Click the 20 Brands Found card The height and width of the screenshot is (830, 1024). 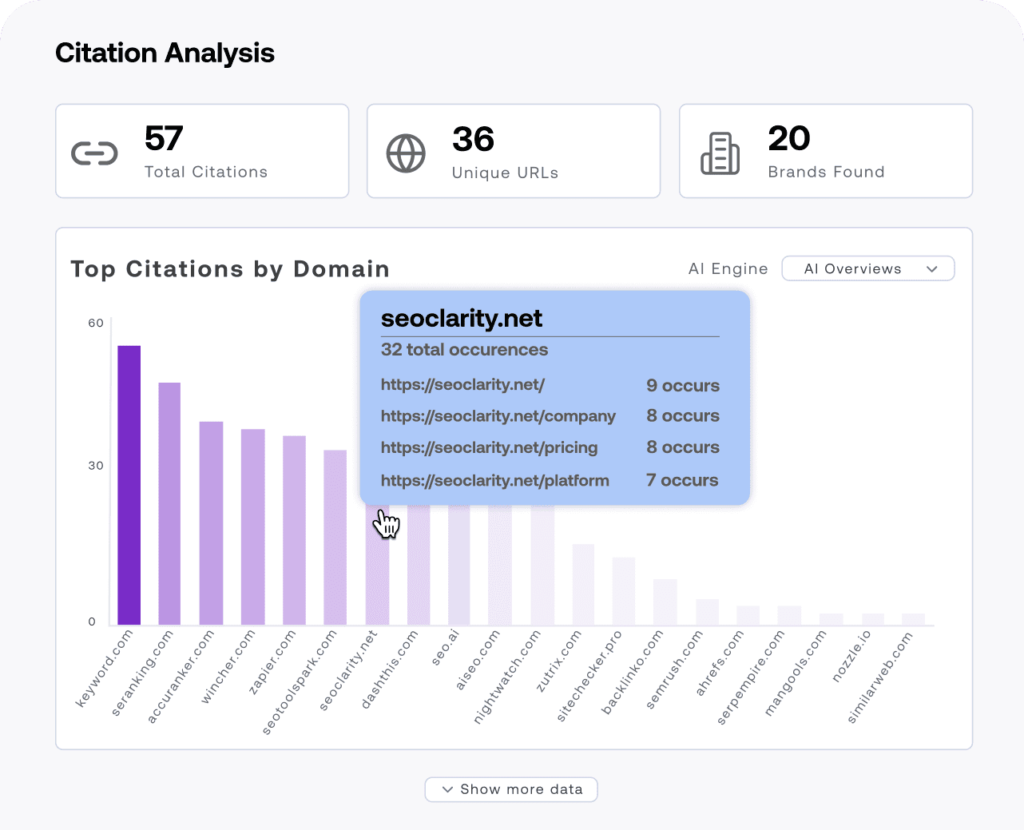coord(826,151)
